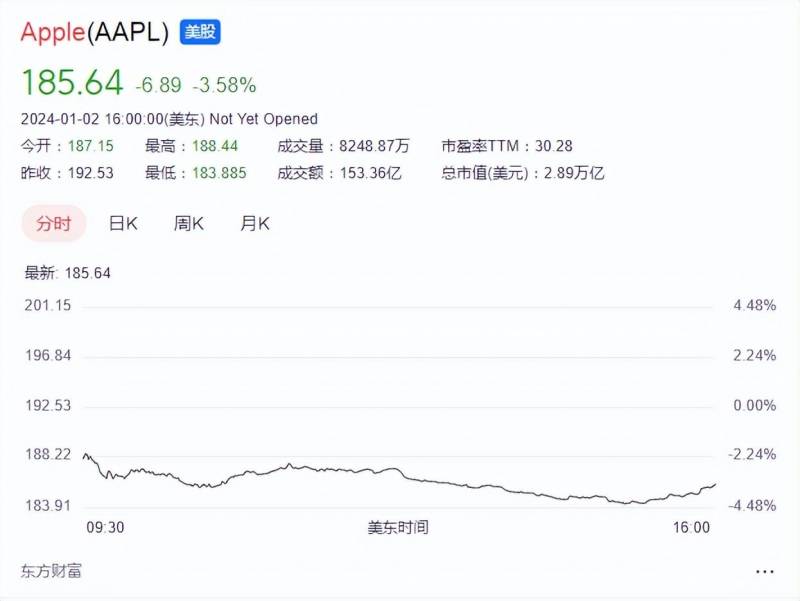
Task: Click the 昨收 value 192.53 in stats
Action: pos(91,173)
